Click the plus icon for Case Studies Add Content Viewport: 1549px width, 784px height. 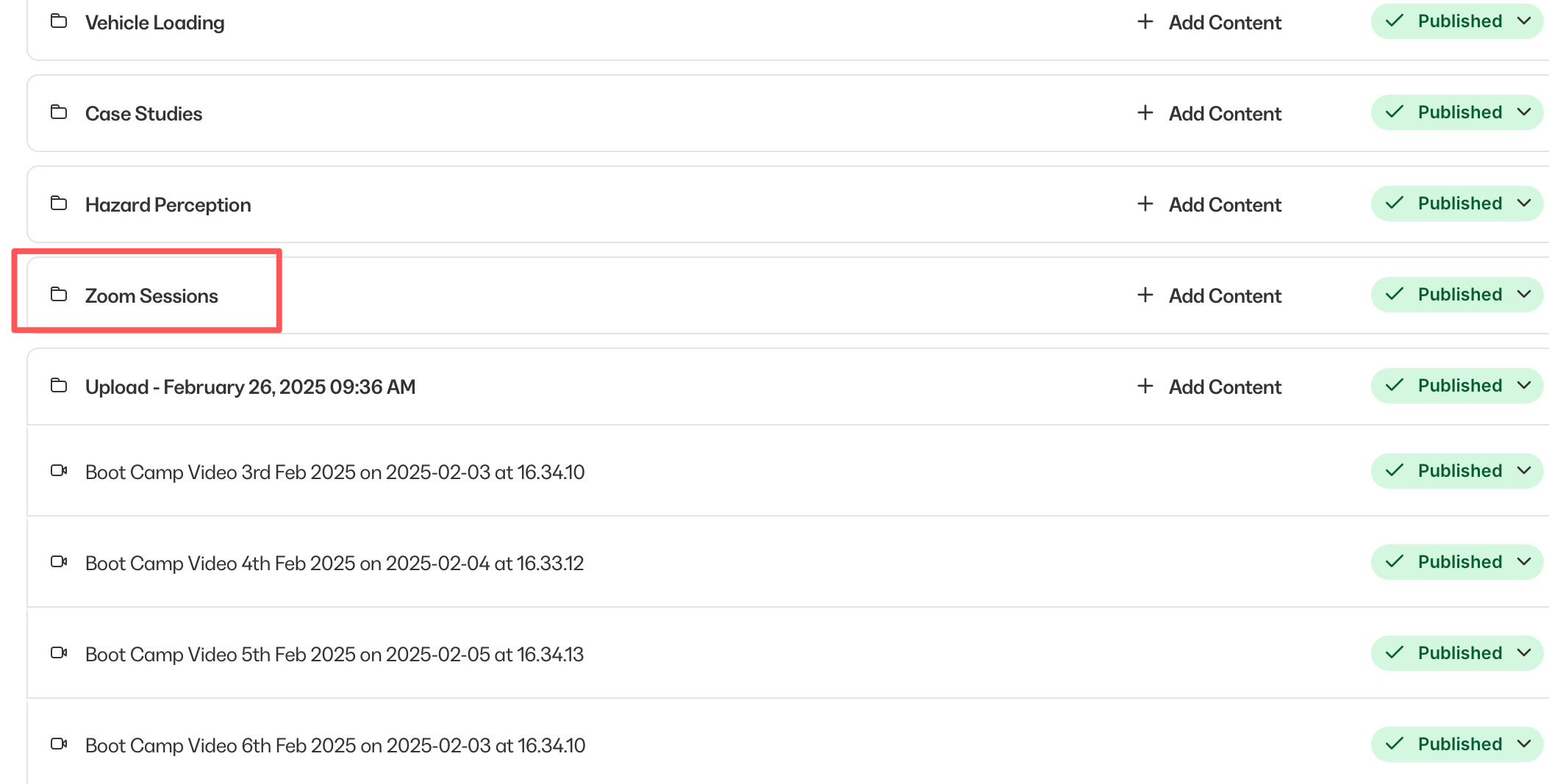tap(1145, 112)
